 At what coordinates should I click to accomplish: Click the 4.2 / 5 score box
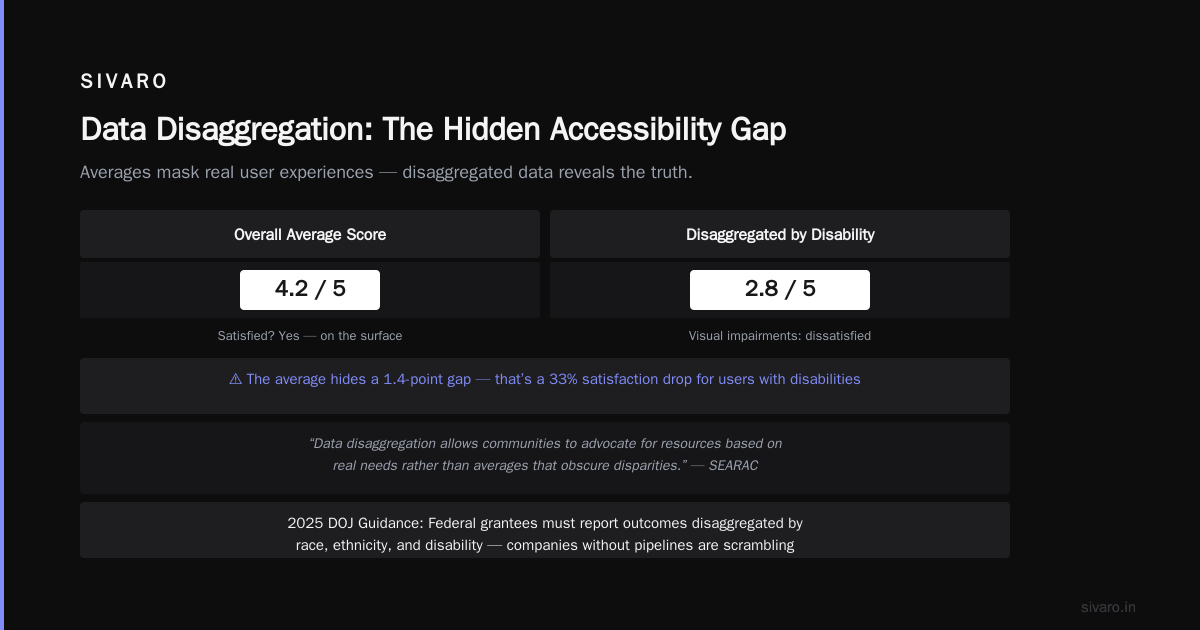310,290
